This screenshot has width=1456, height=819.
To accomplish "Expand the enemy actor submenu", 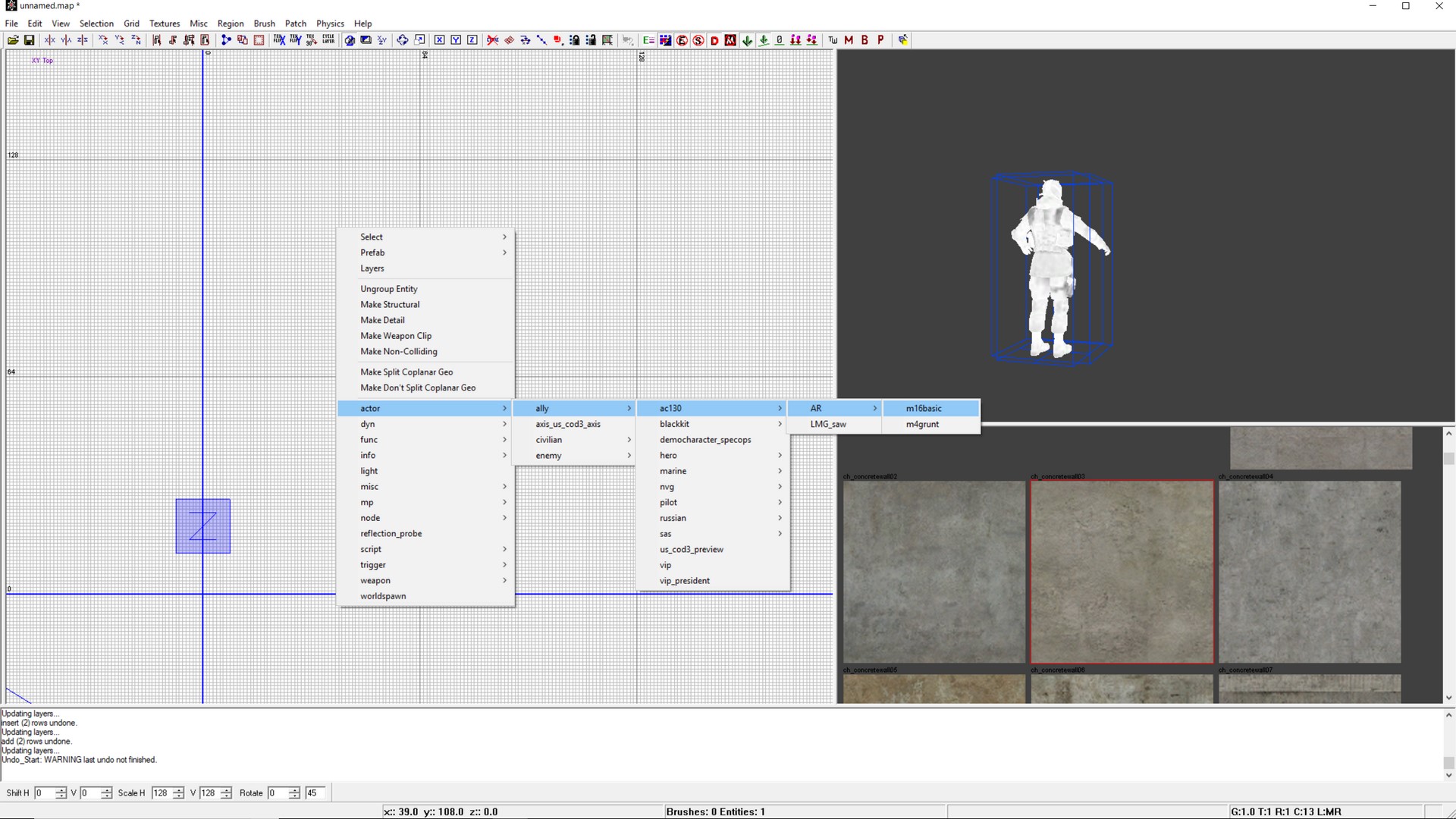I will (x=574, y=456).
